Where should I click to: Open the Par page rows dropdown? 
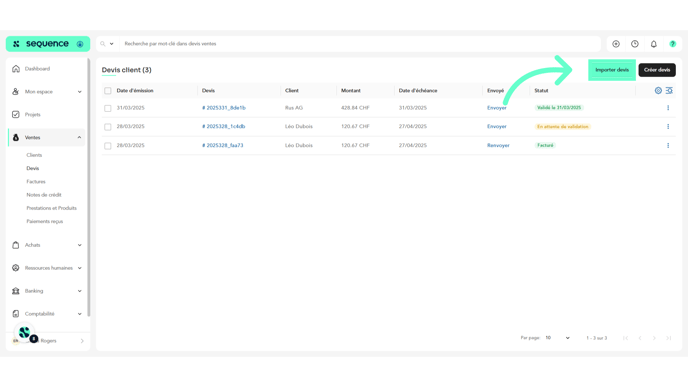[557, 338]
